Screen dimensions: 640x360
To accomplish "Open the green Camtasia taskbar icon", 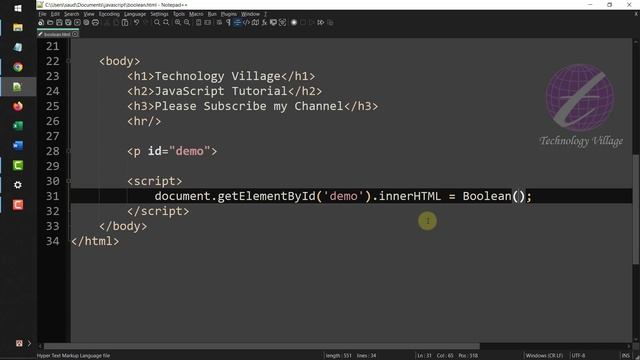I will click(18, 165).
